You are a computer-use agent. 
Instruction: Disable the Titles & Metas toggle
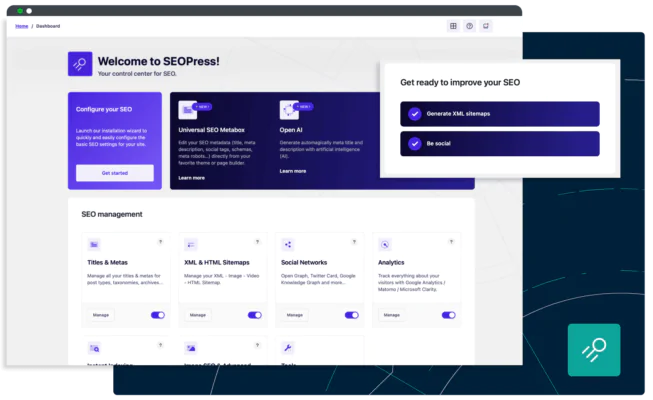[158, 315]
